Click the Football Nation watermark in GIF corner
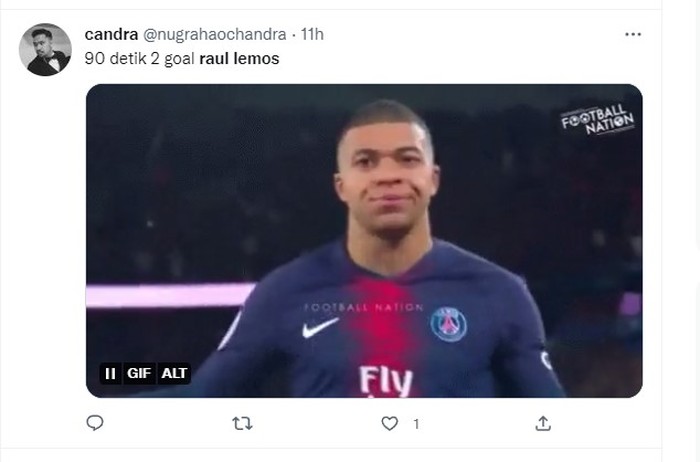The image size is (700, 462). [597, 120]
